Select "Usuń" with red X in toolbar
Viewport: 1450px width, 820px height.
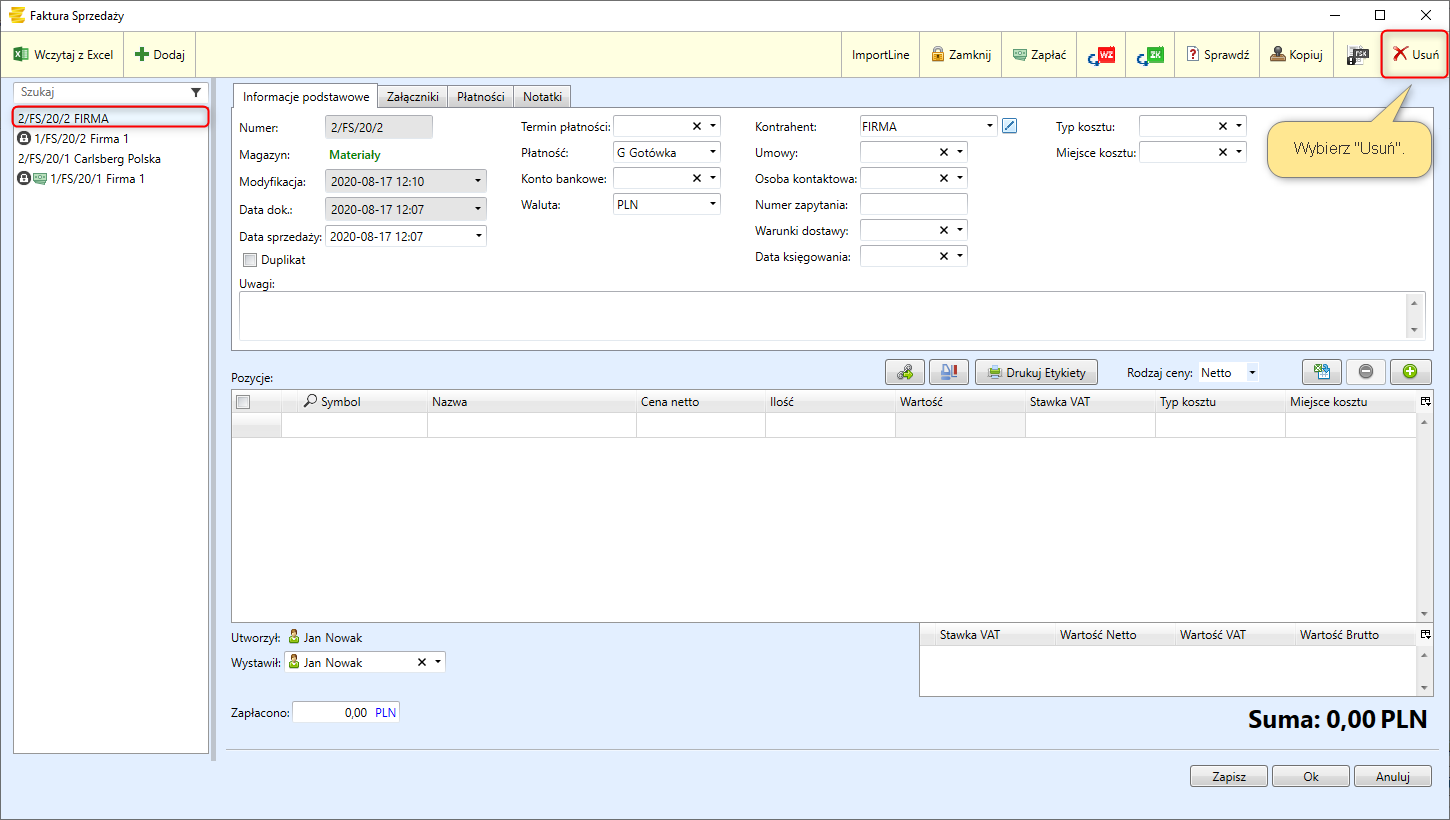(1415, 55)
